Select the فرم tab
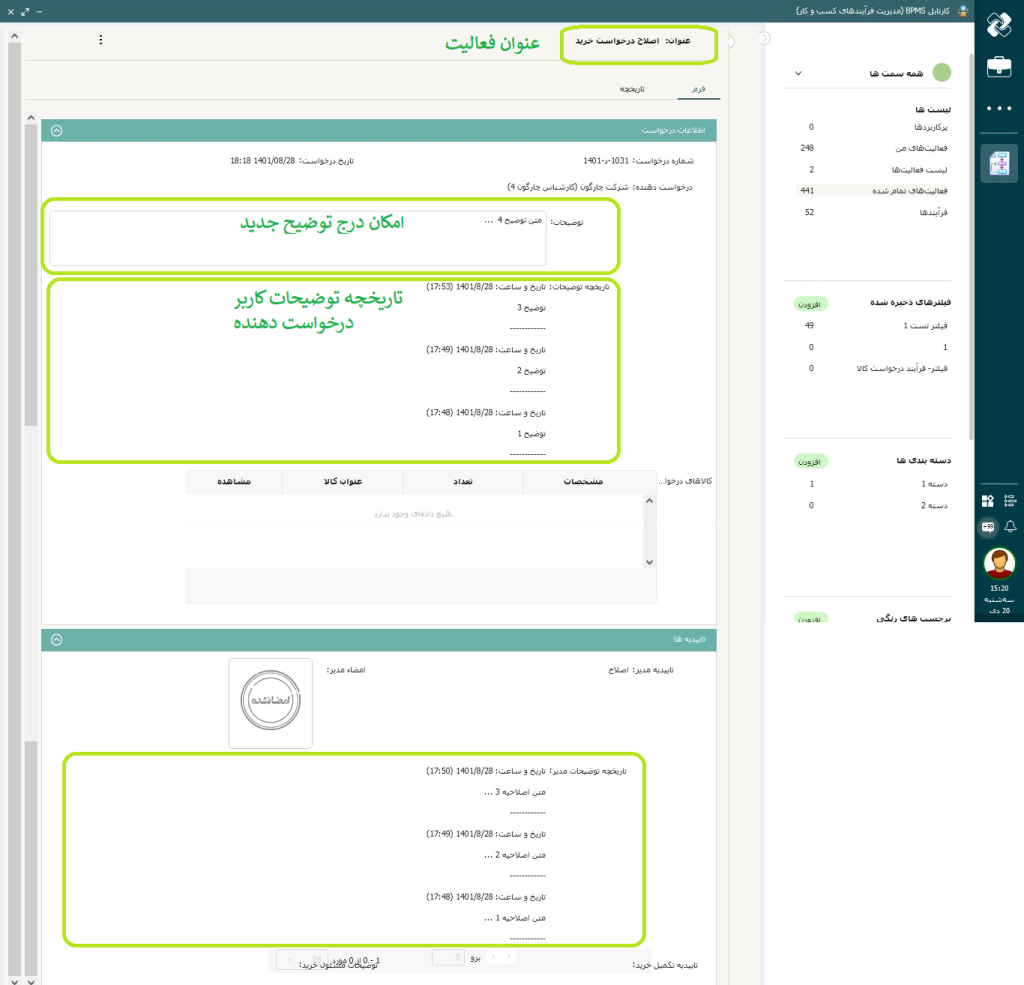Image resolution: width=1024 pixels, height=985 pixels. pyautogui.click(x=699, y=89)
